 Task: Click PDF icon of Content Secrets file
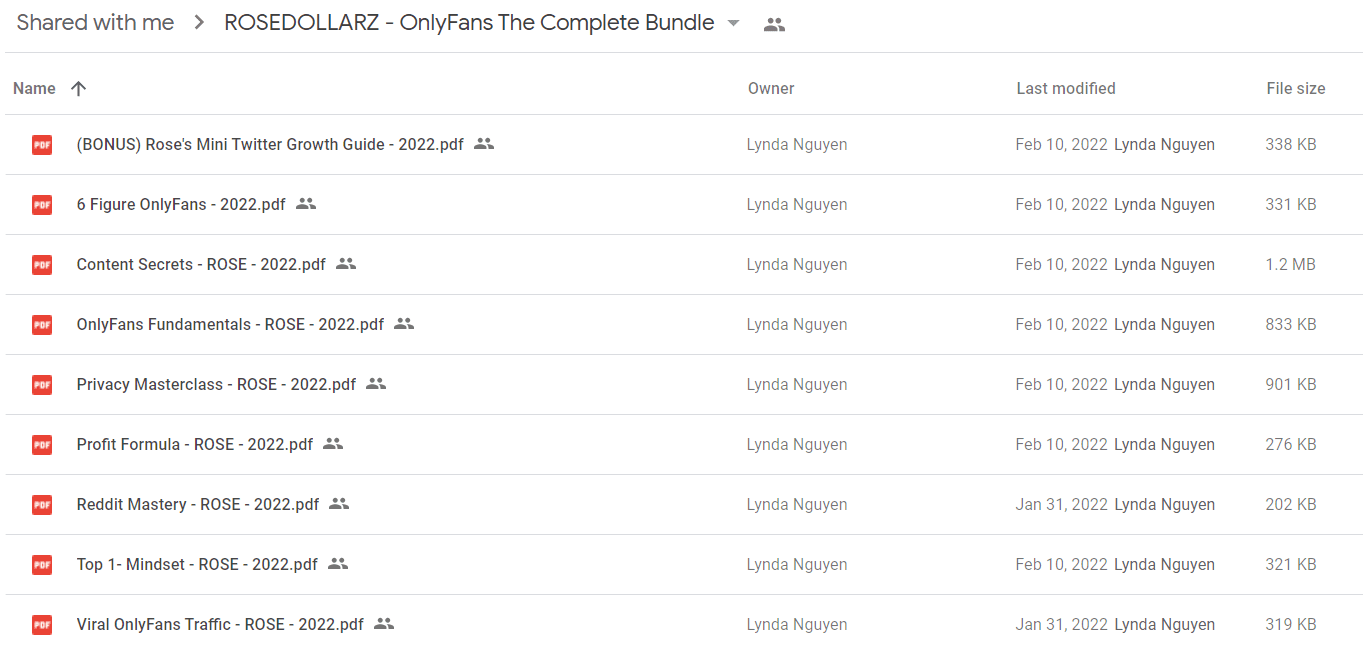pos(42,265)
